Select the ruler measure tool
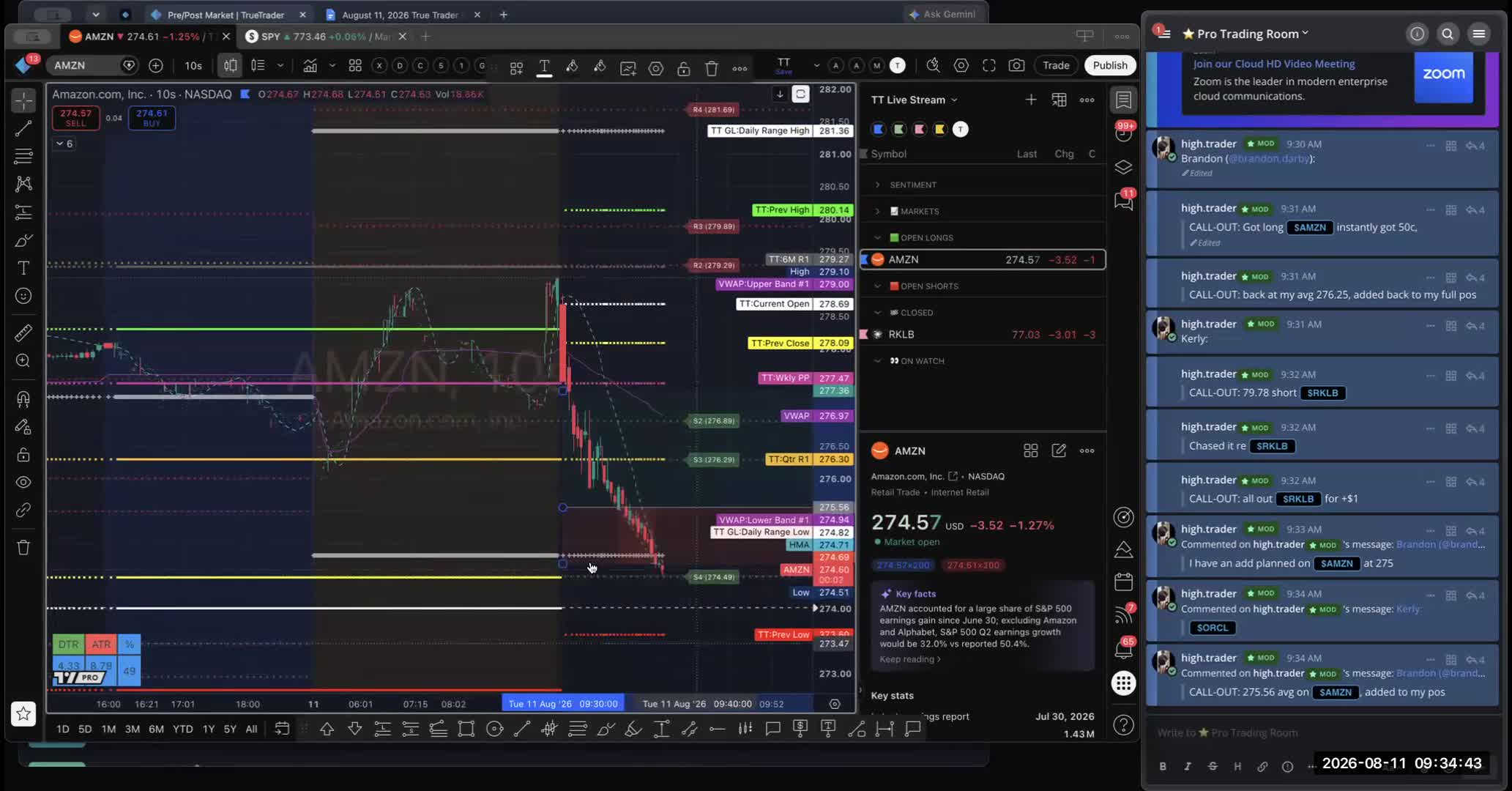The width and height of the screenshot is (1512, 791). pos(23,333)
